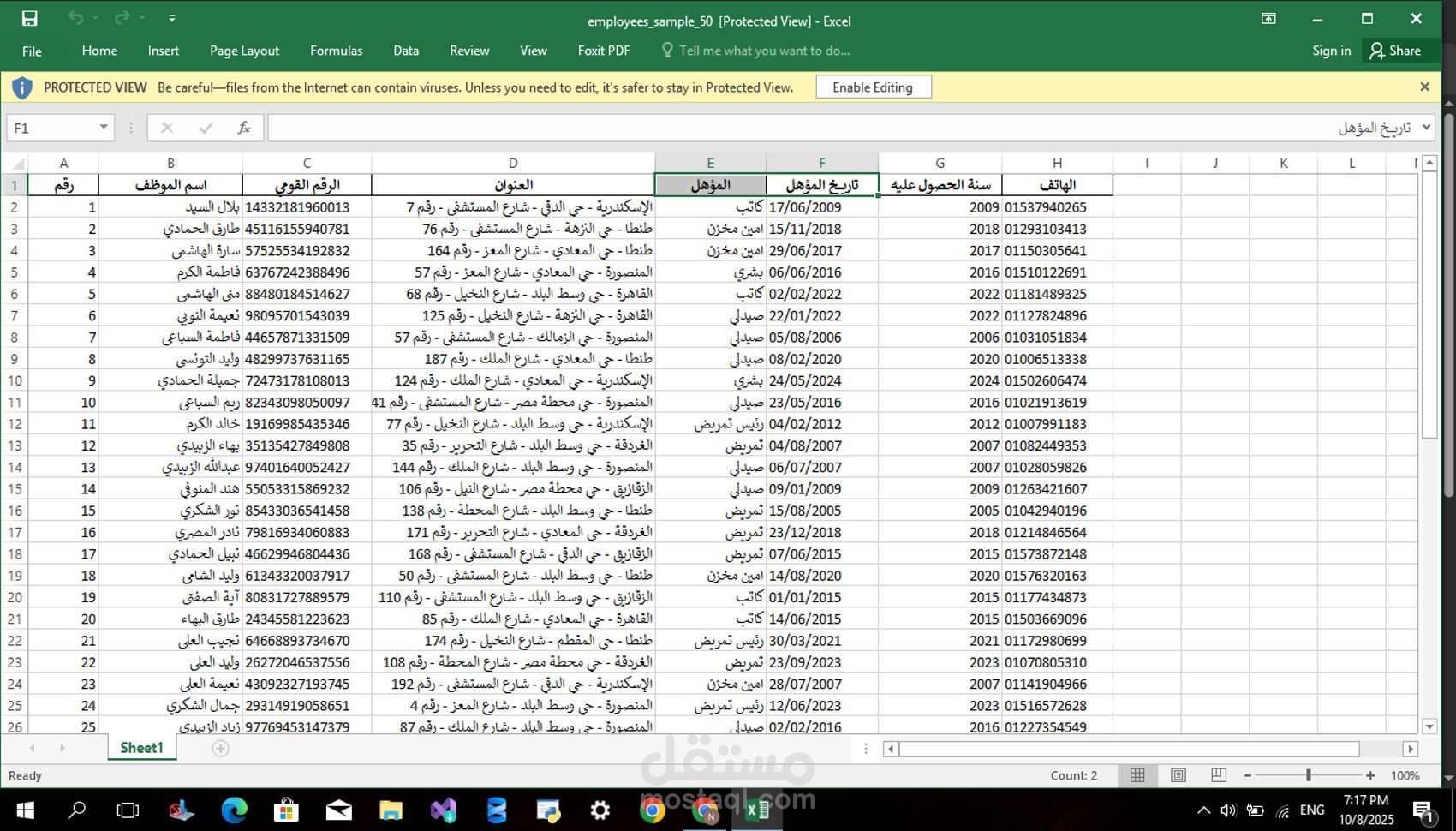The height and width of the screenshot is (831, 1456).
Task: Click next sheet navigation arrow
Action: pos(62,749)
